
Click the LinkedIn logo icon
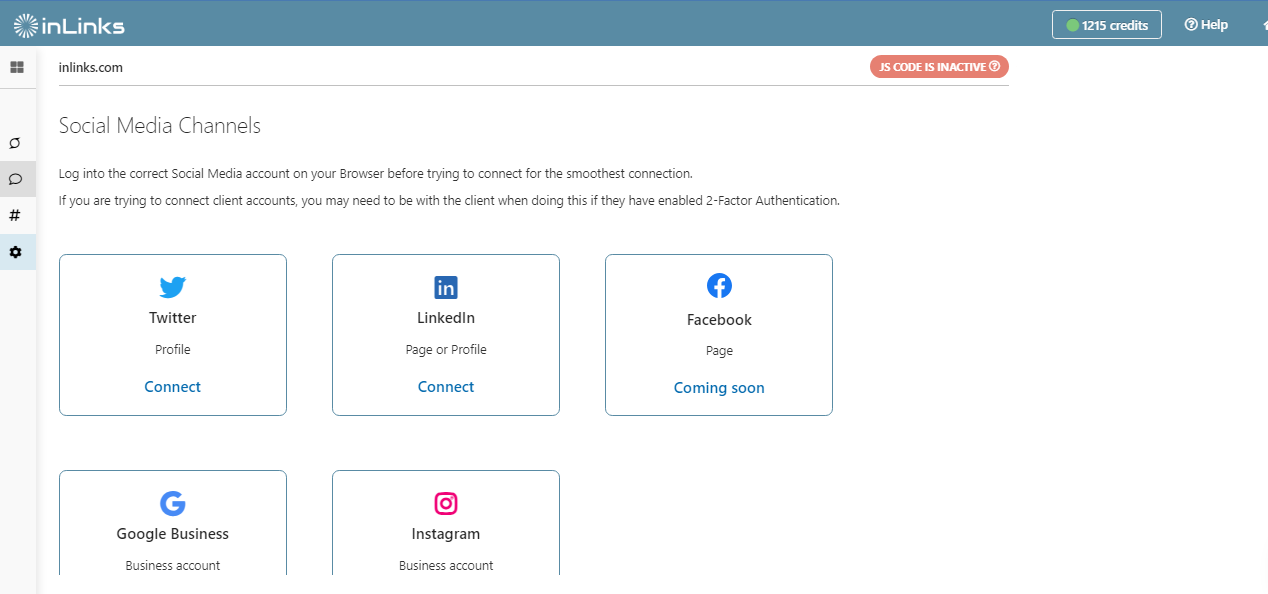tap(446, 288)
